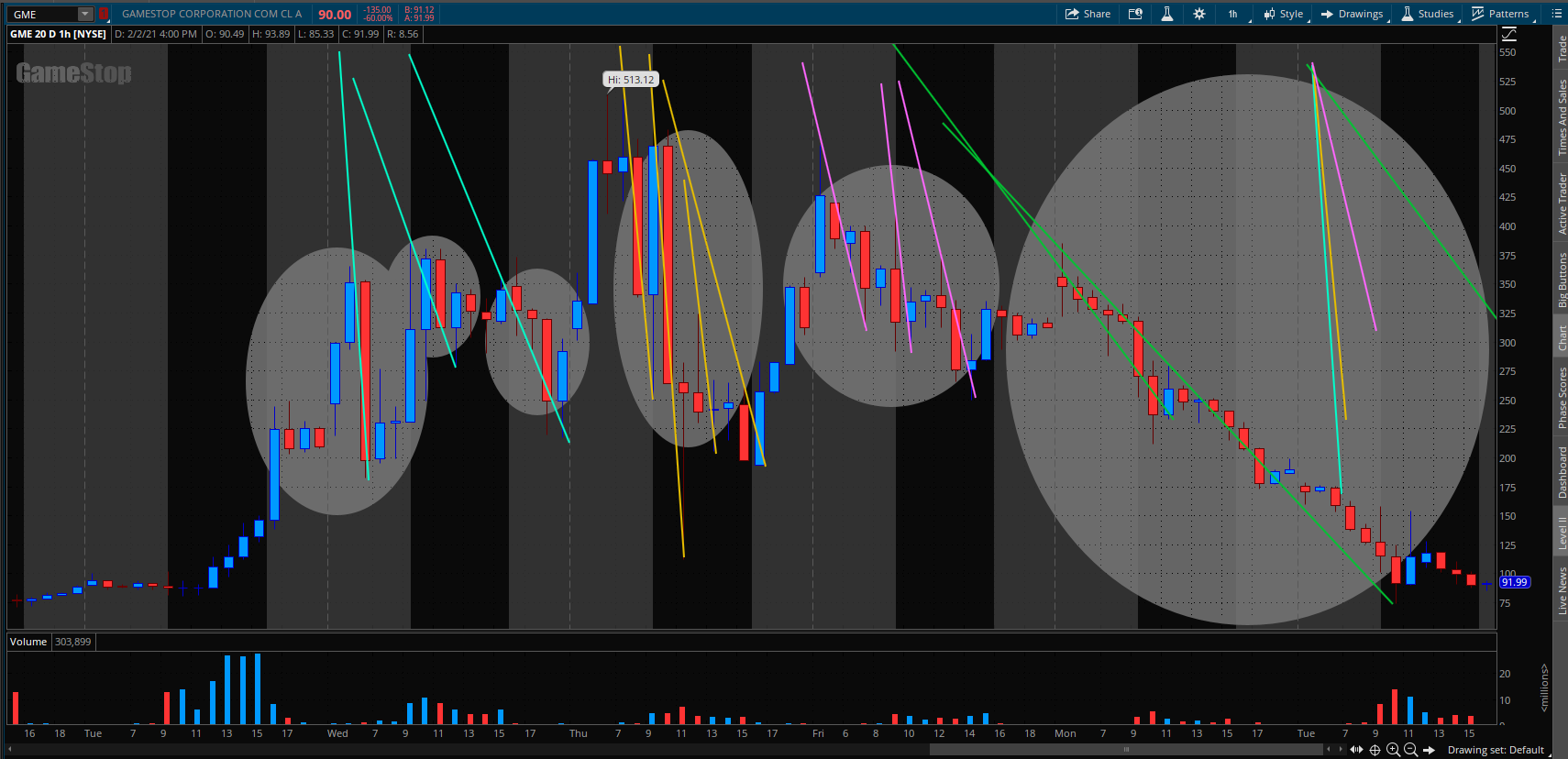This screenshot has height=759, width=1568.
Task: Click the curve icon above the price axis
Action: click(x=1508, y=34)
